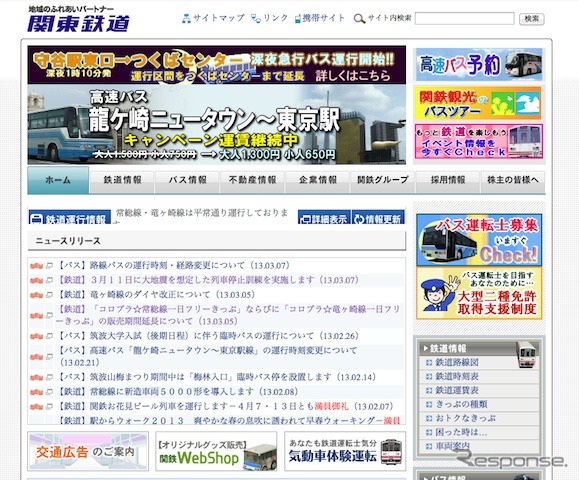Click the magnifier search icon
579x480 pixels.
[x=359, y=18]
